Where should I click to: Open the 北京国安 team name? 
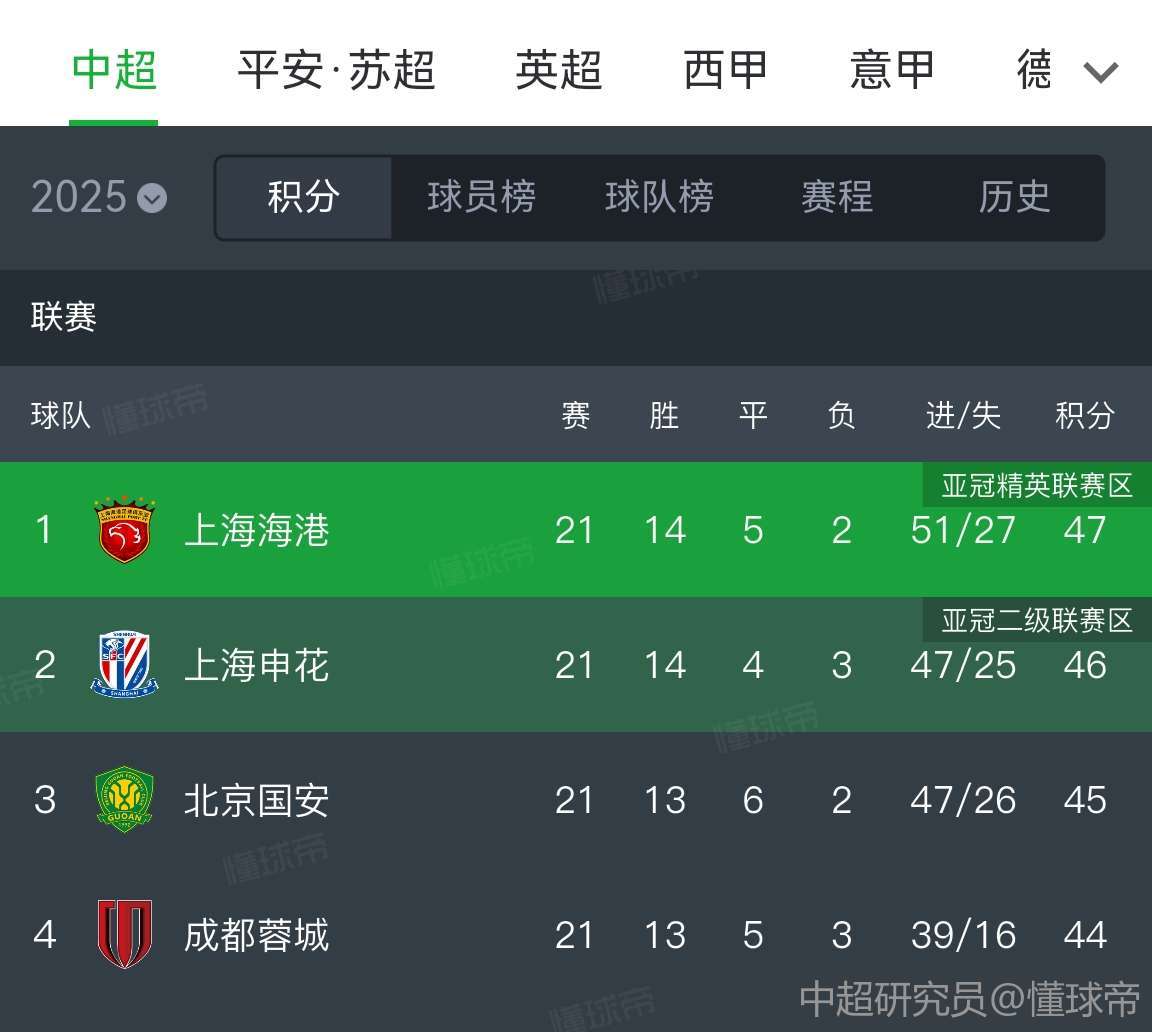(256, 800)
